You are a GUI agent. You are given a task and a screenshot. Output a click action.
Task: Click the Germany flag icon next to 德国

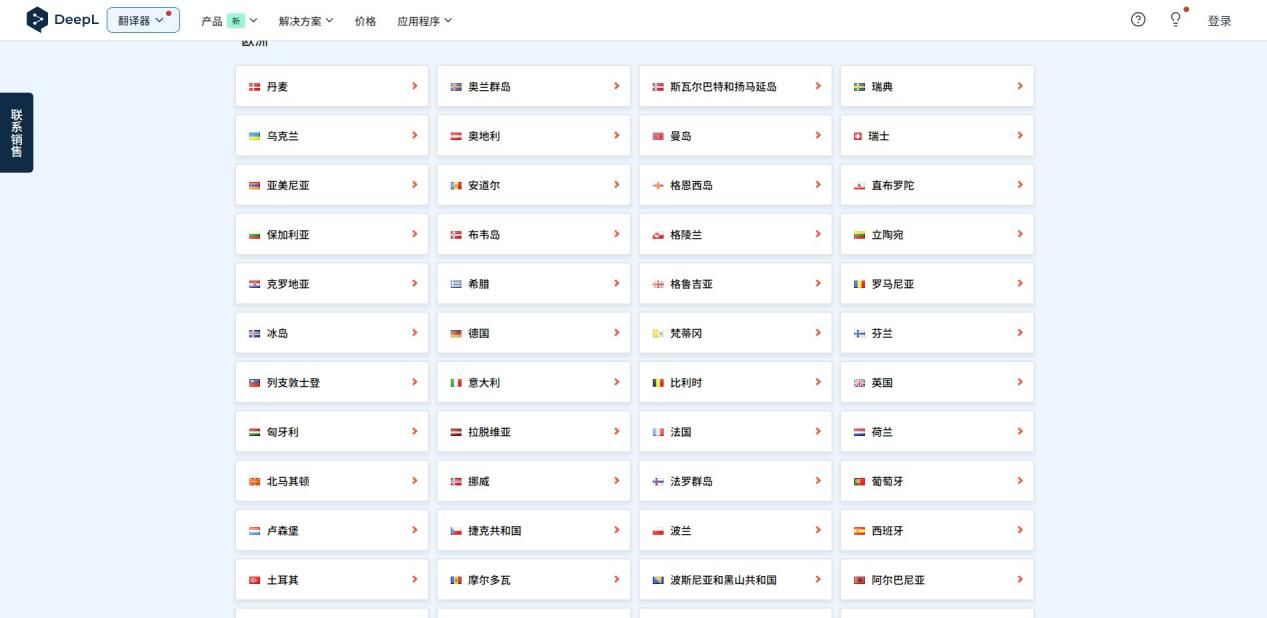click(456, 334)
